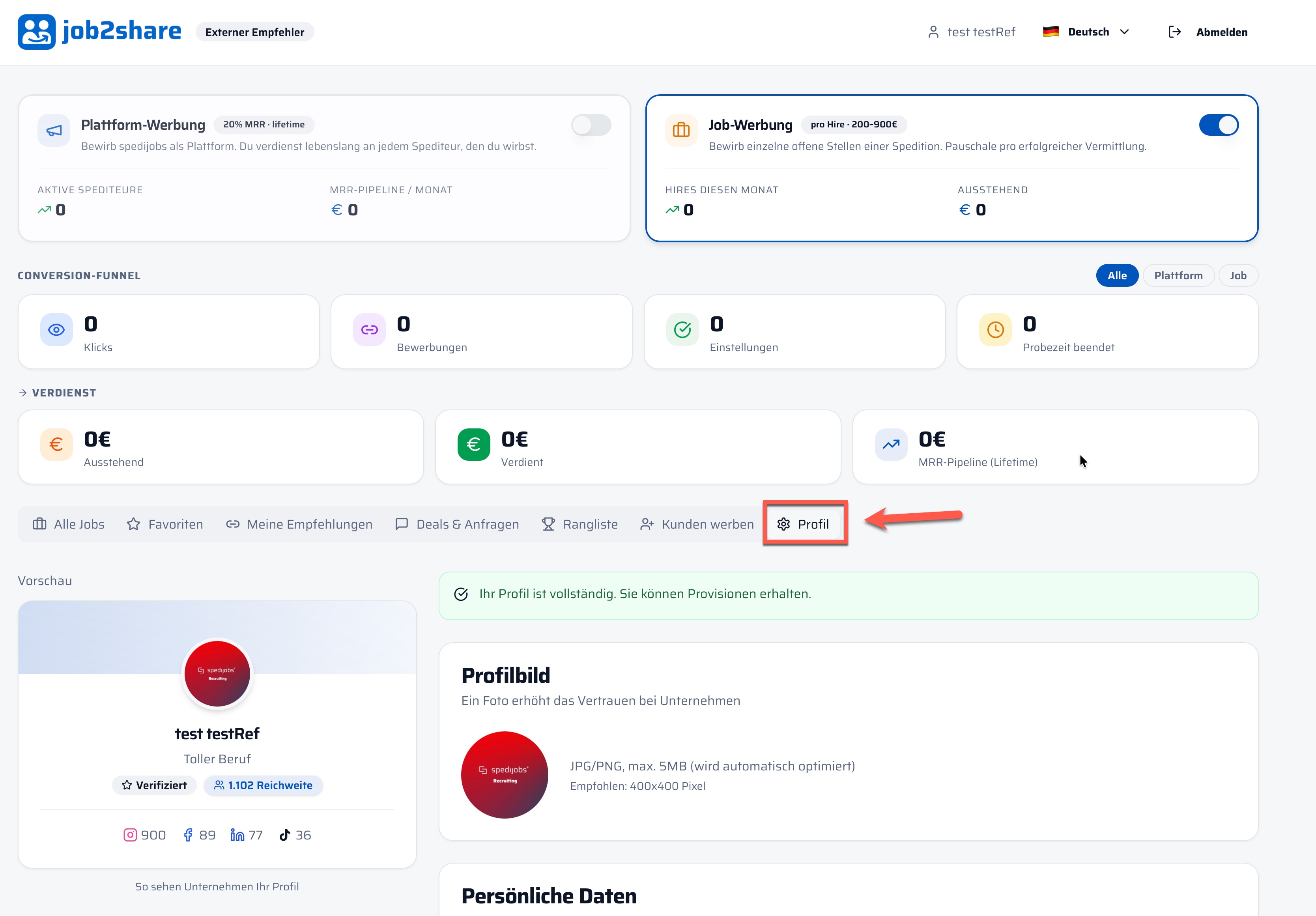This screenshot has width=1316, height=916.
Task: Select the Plattform funnel filter
Action: point(1178,276)
